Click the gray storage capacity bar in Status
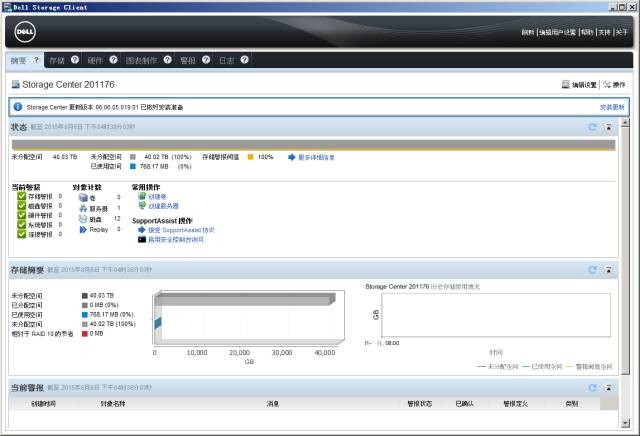640x436 pixels. [313, 145]
